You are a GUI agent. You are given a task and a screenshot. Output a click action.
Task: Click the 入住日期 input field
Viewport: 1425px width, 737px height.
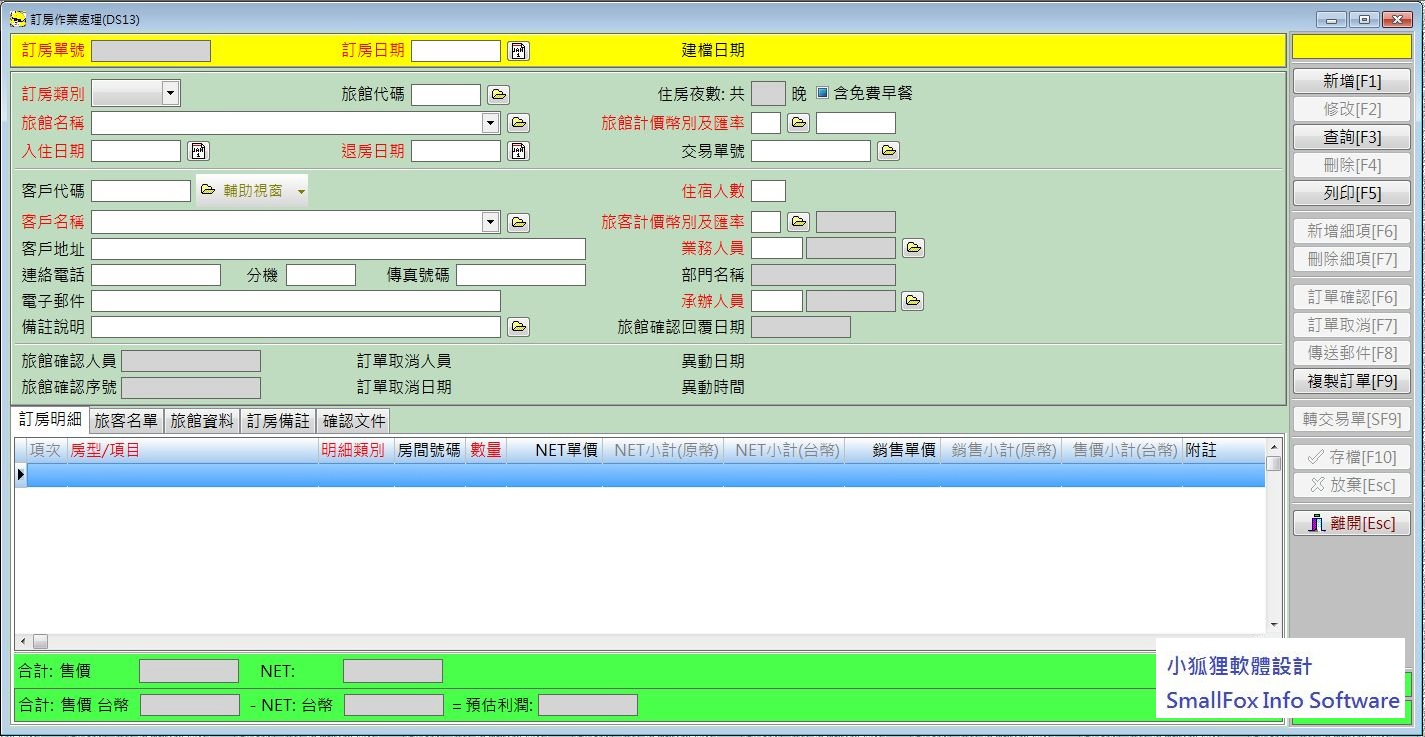136,151
